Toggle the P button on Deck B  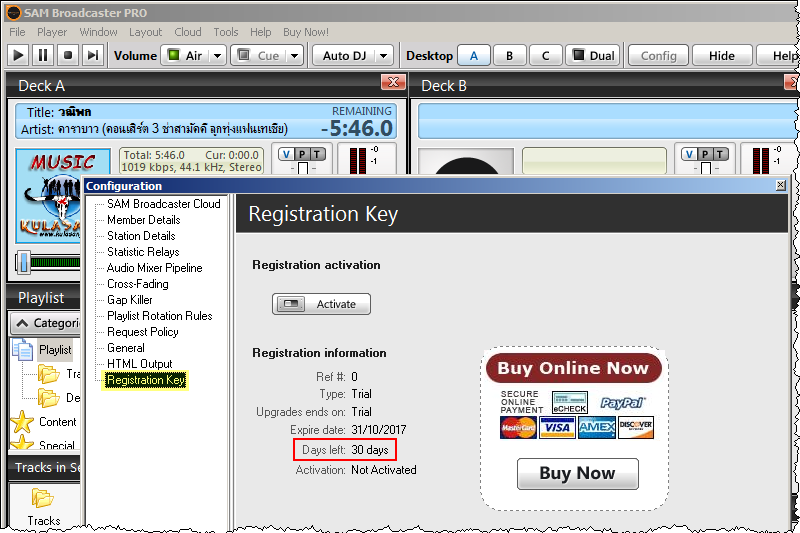point(705,154)
